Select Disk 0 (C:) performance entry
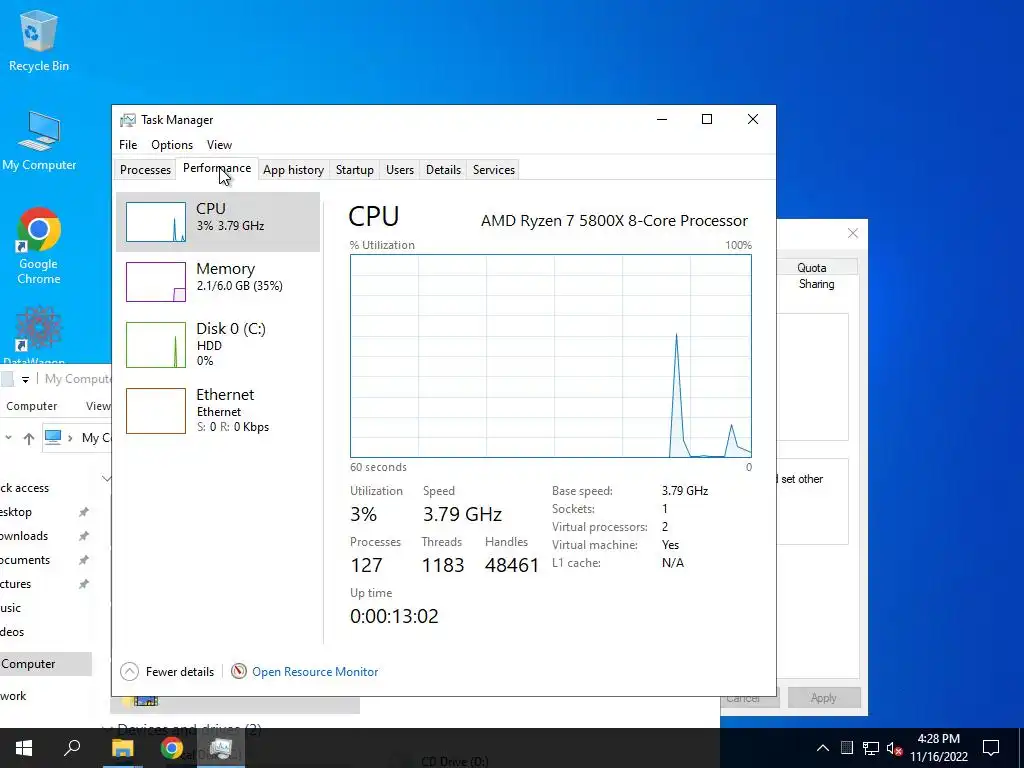The image size is (1024, 768). click(218, 345)
